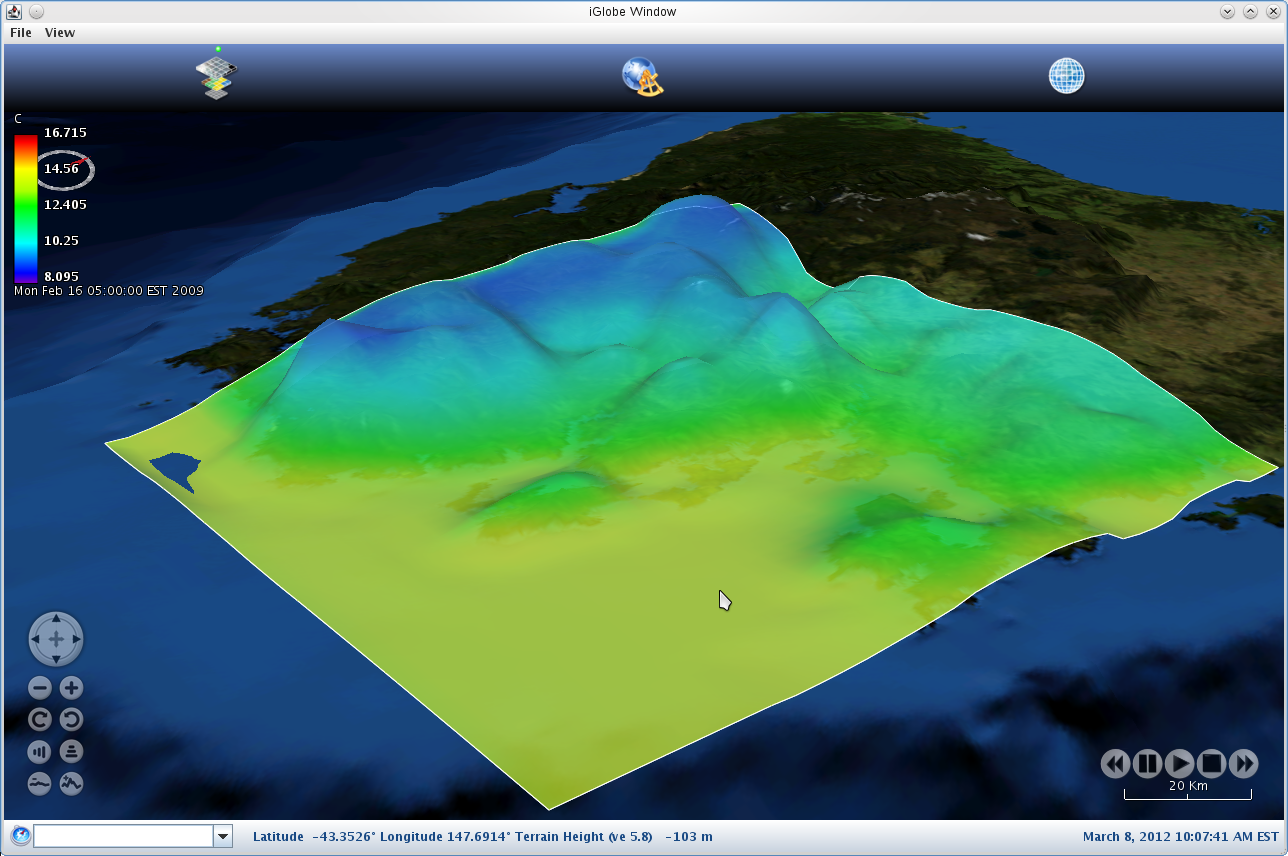Decrease terrain vertical exaggeration
The width and height of the screenshot is (1288, 856).
click(x=40, y=783)
